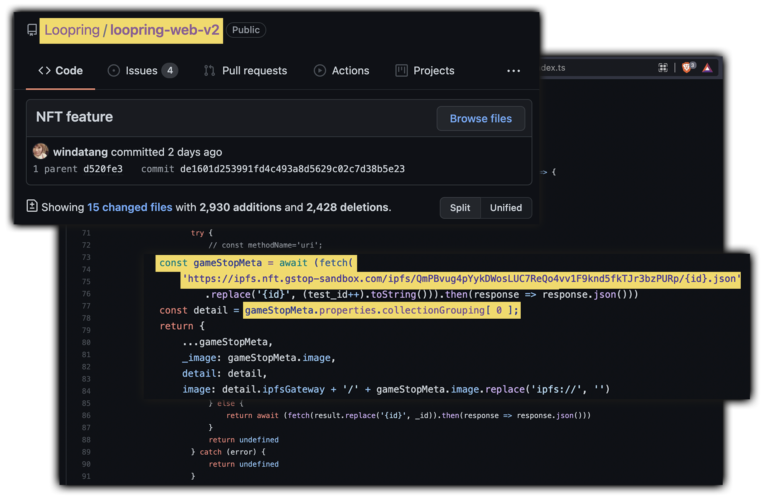
Task: Click the Brave Rewards triangle icon
Action: coord(707,67)
